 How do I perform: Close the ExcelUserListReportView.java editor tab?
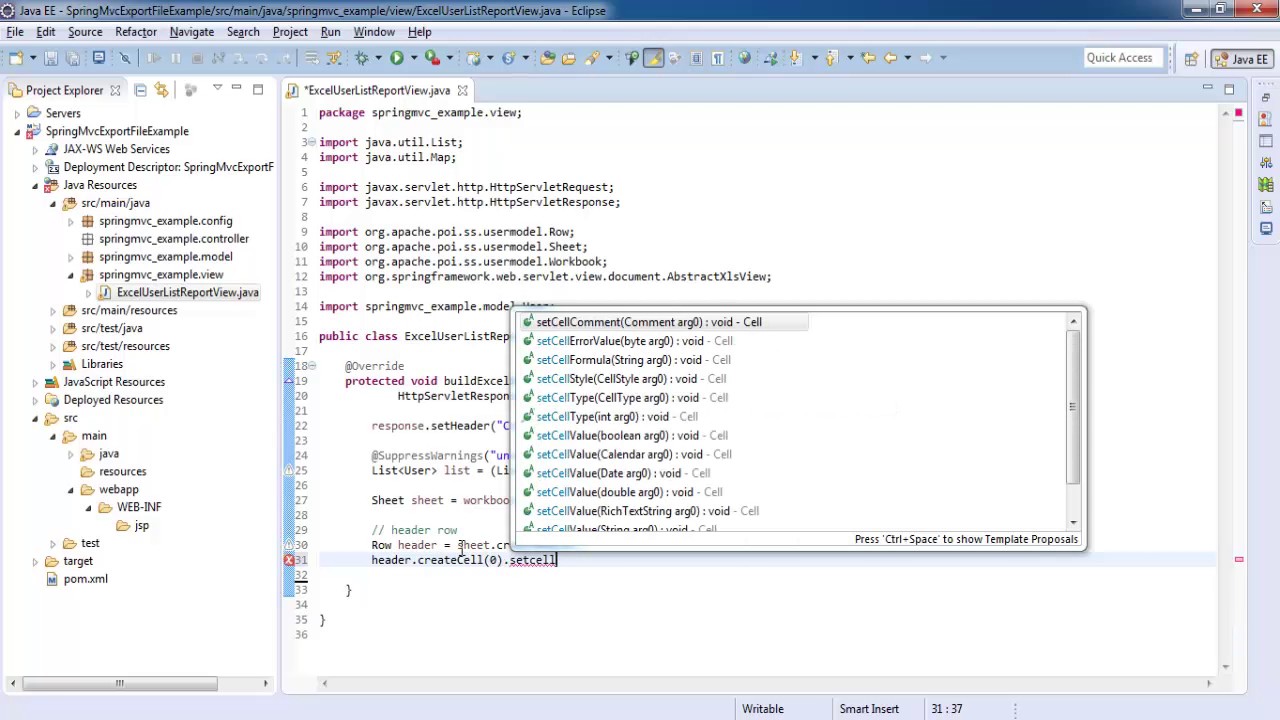click(x=462, y=90)
